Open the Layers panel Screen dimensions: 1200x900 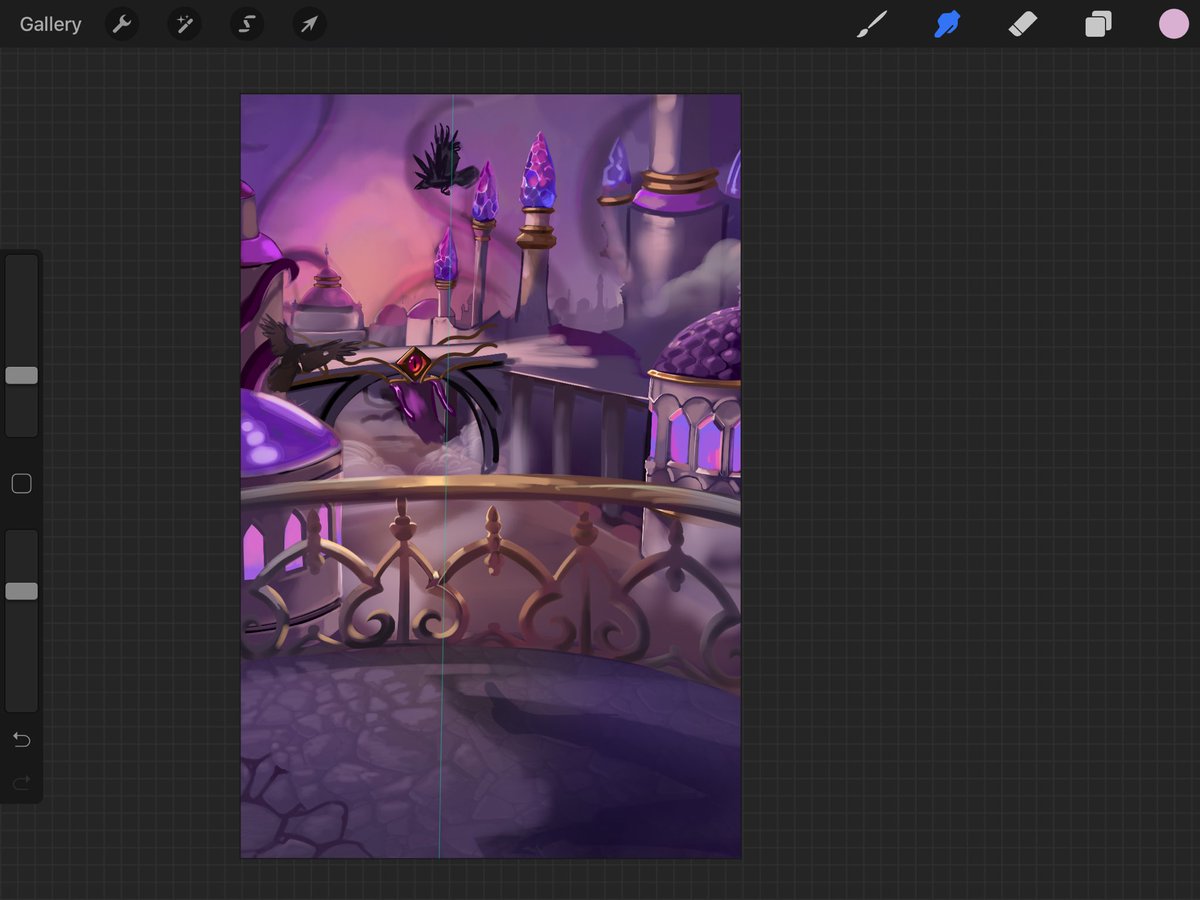point(1098,24)
